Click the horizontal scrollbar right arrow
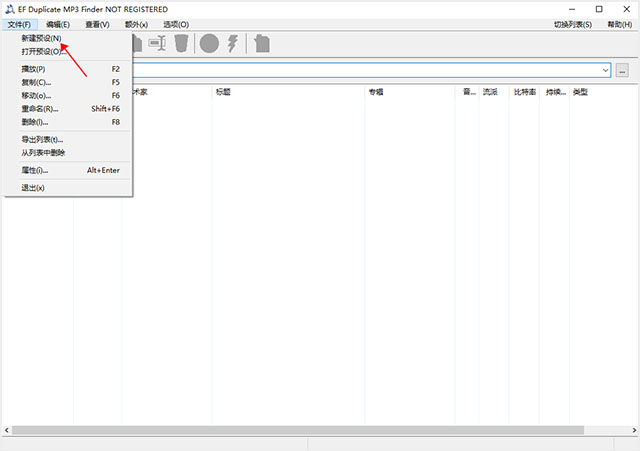This screenshot has width=640, height=451. coord(632,429)
